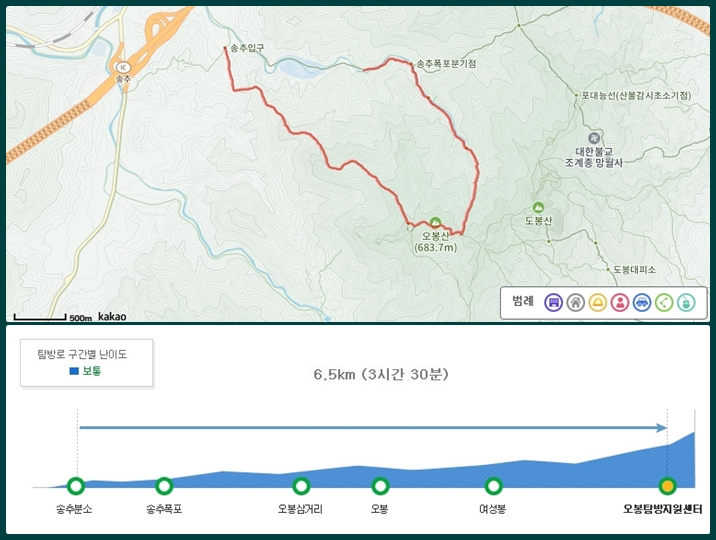Select the 오봉삼거리 waypoint circle
This screenshot has height=540, width=716.
point(301,486)
